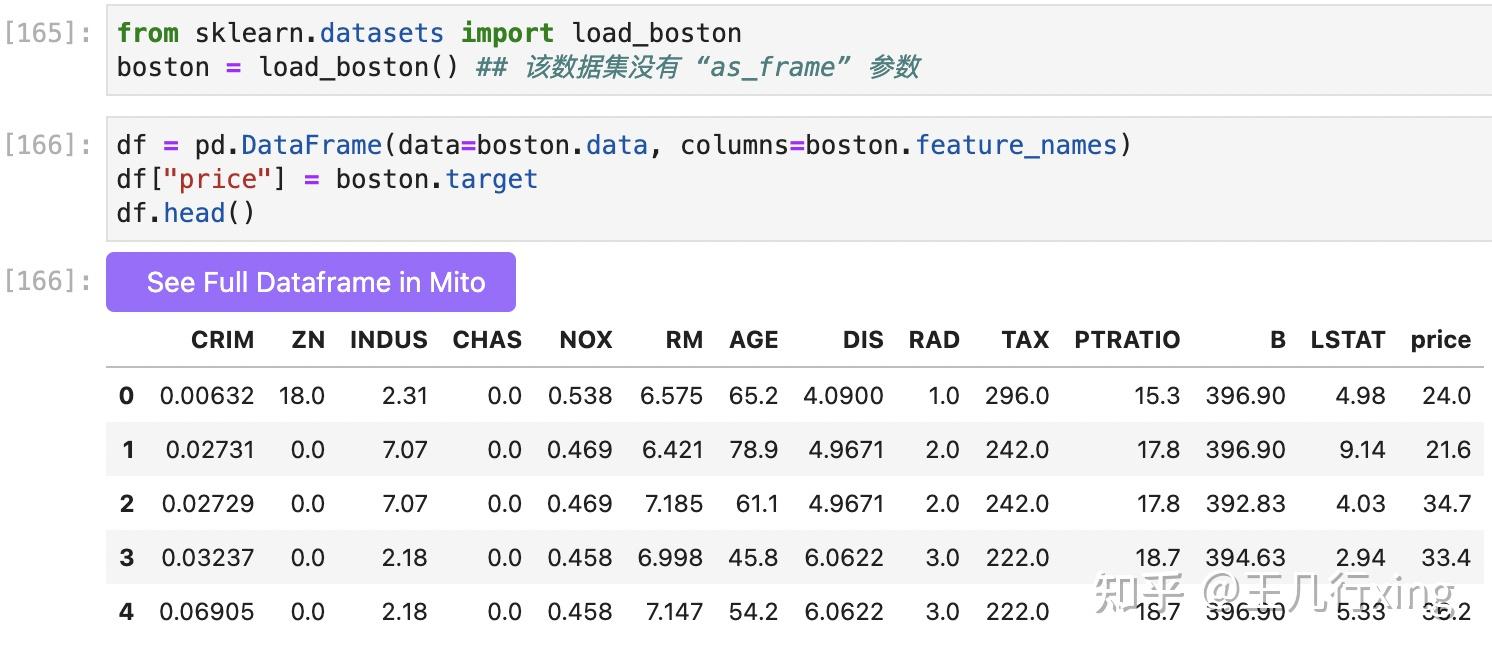The image size is (1492, 660).
Task: Select the NOX column header
Action: [x=585, y=340]
